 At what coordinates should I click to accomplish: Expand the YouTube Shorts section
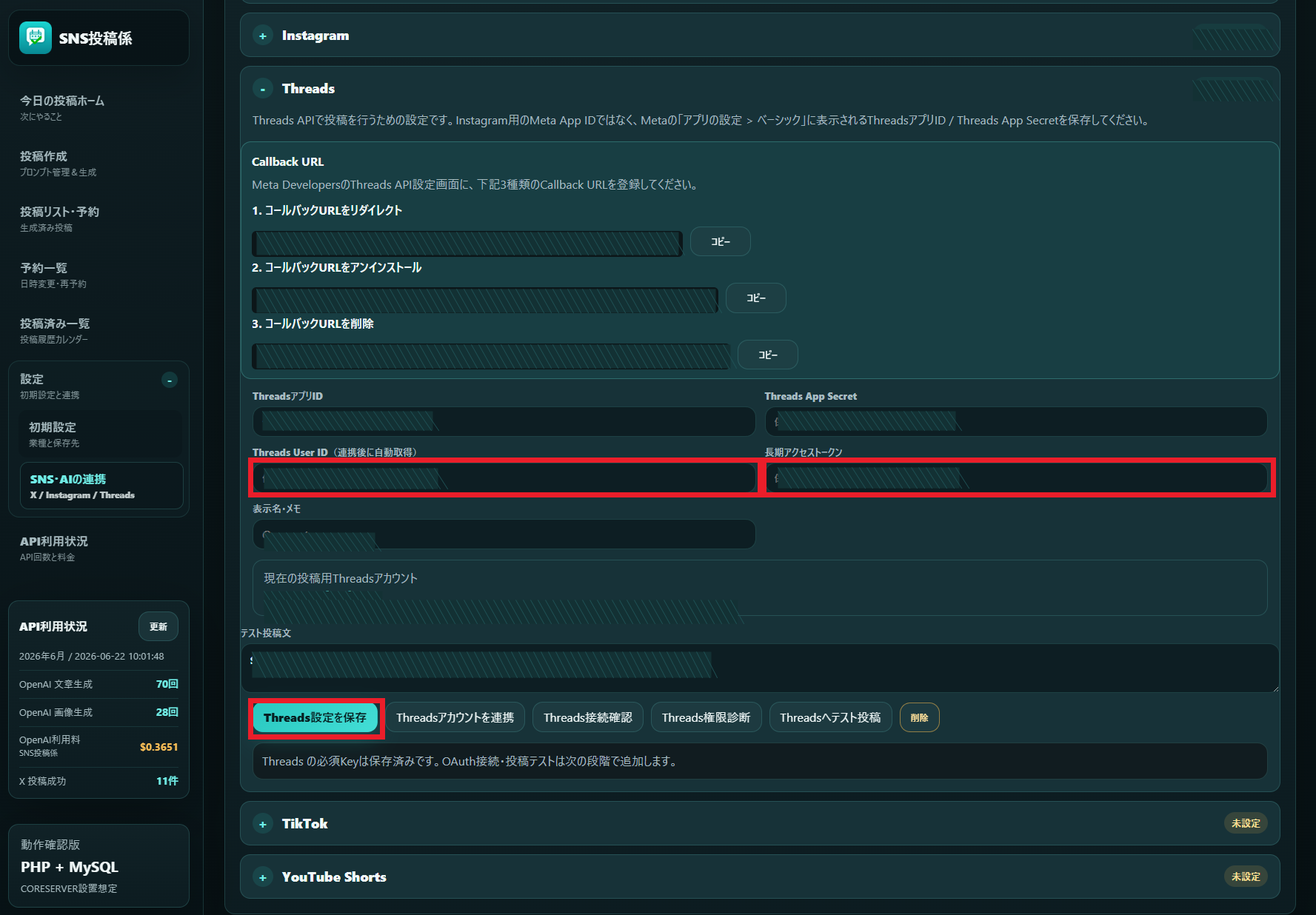tap(262, 877)
